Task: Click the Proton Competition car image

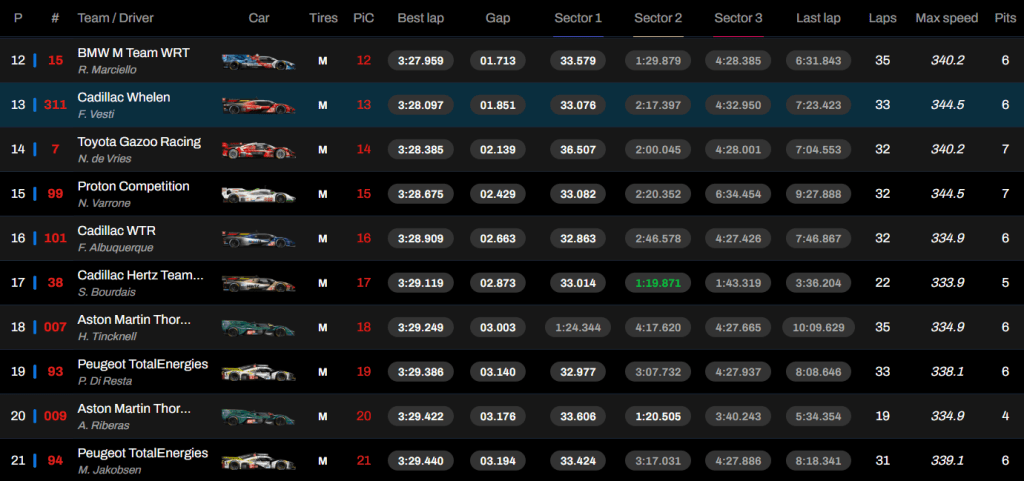Action: [259, 194]
